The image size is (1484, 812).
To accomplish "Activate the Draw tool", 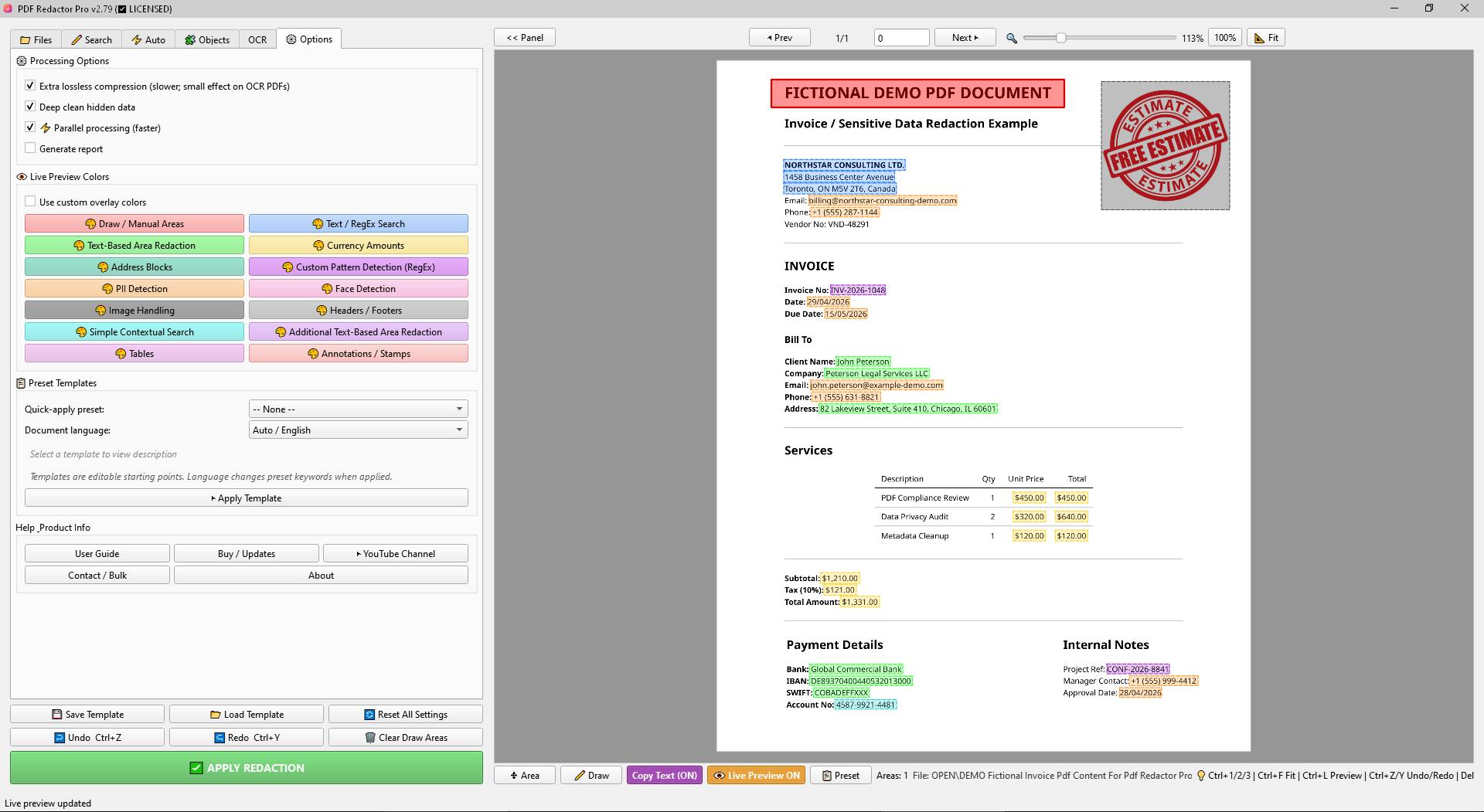I will pyautogui.click(x=591, y=776).
